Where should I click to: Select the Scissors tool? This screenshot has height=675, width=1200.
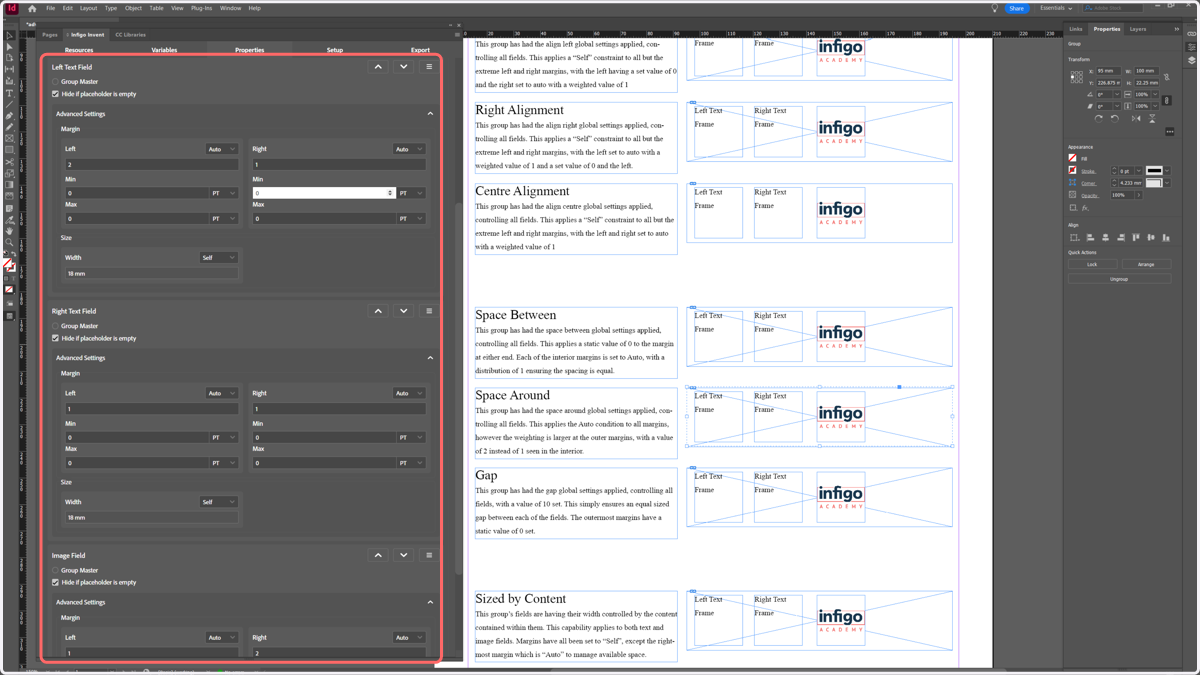(10, 162)
